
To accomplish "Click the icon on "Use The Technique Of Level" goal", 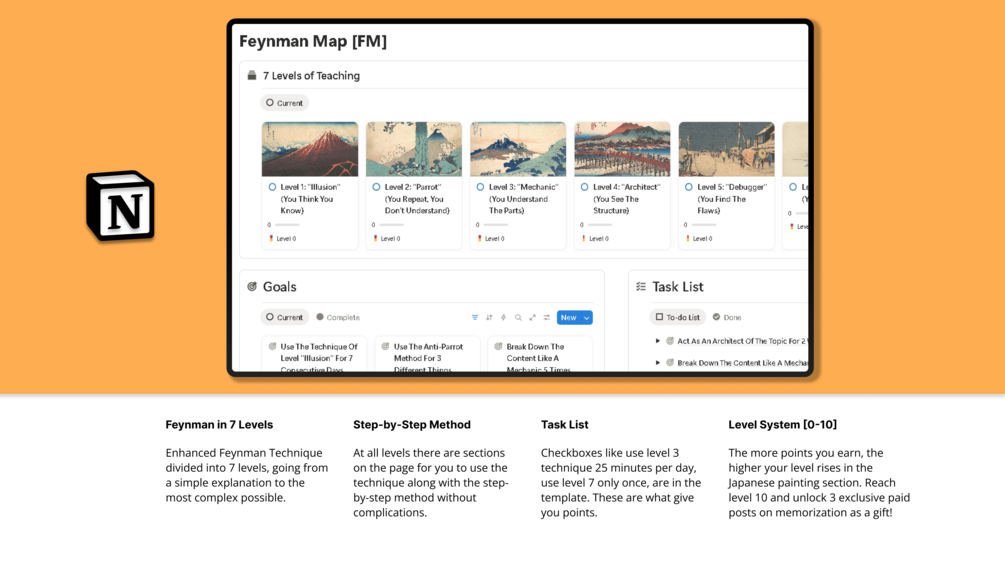I will [272, 347].
